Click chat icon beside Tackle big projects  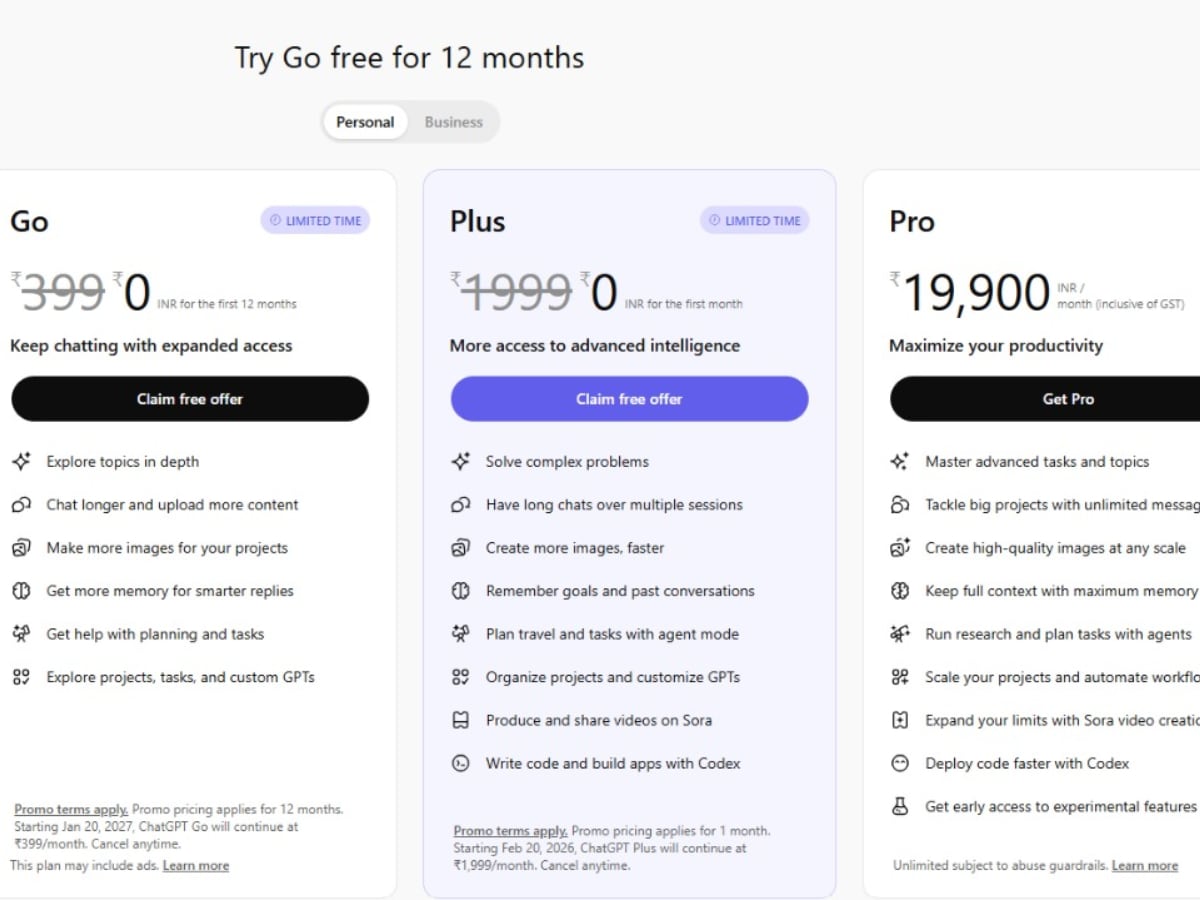pos(900,505)
